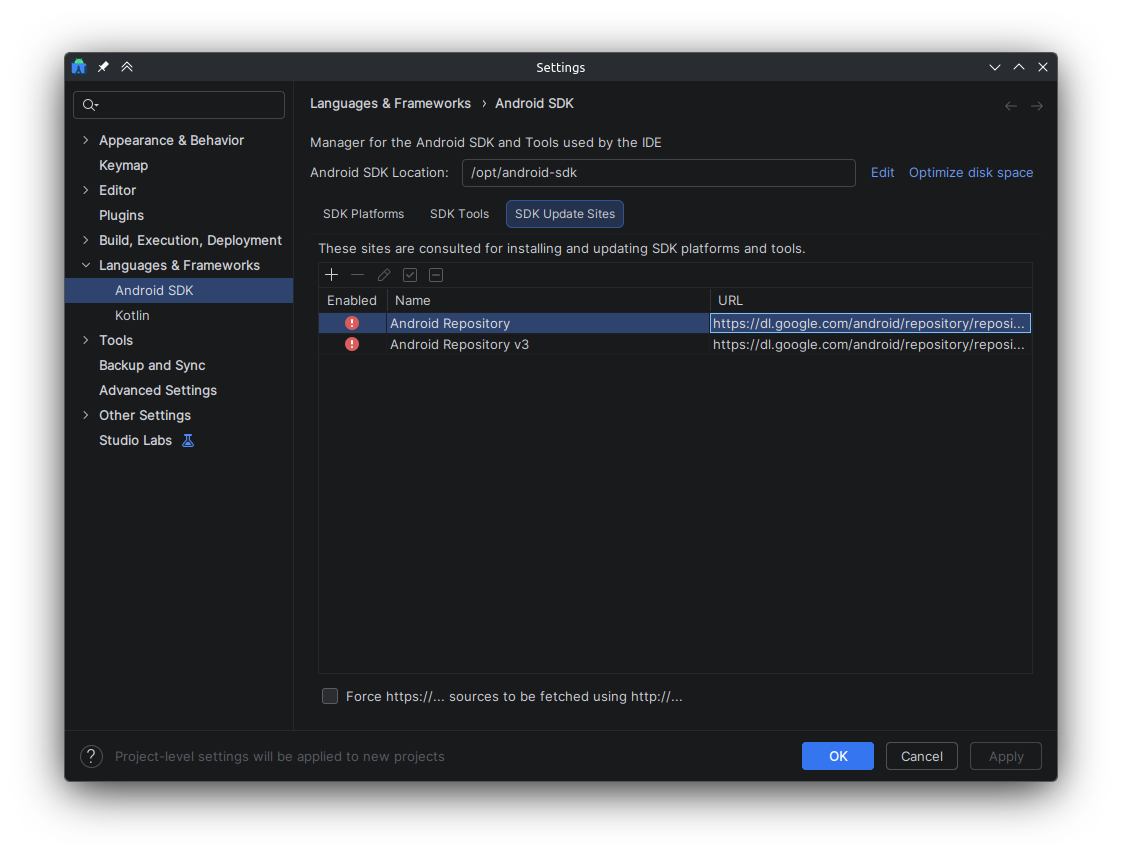Expand the Build, Execution, Deployment node
Screen dimensions: 1122x858
coord(86,240)
